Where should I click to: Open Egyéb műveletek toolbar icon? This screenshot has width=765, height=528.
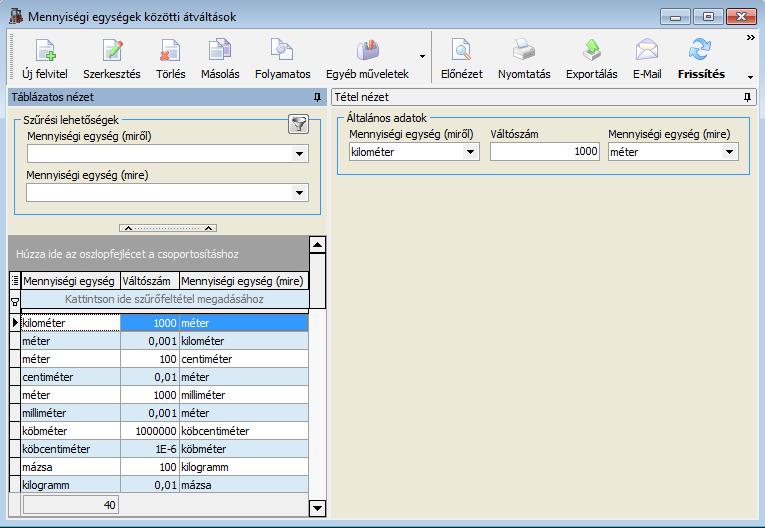point(367,51)
